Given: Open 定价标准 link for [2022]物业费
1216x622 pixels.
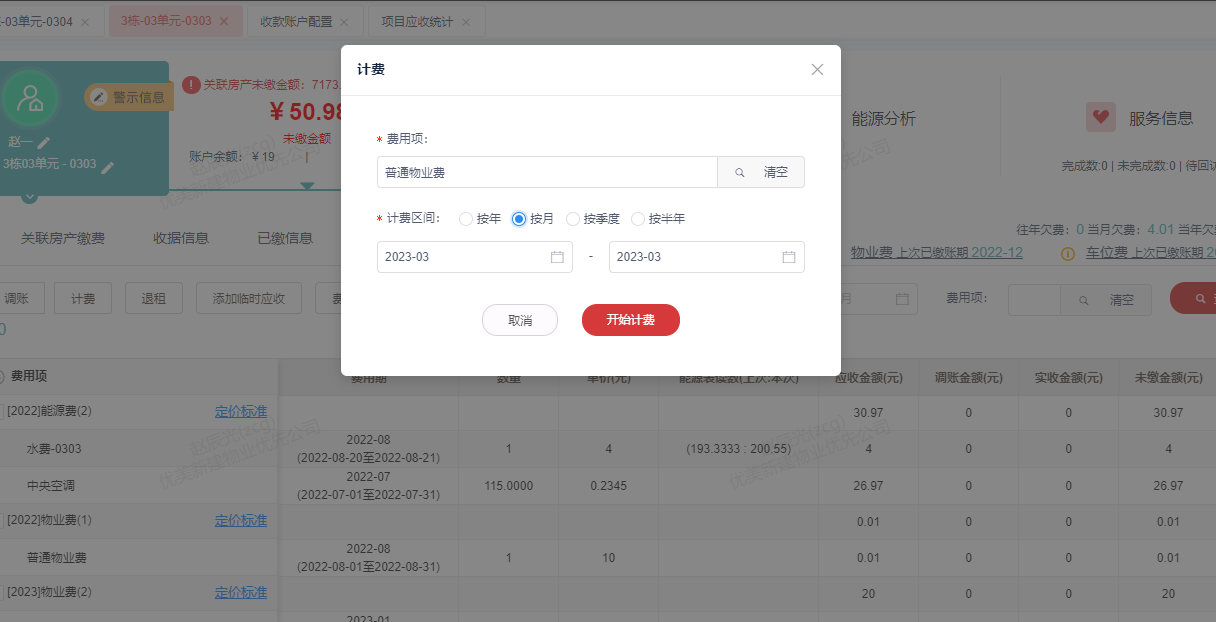Looking at the screenshot, I should pyautogui.click(x=241, y=520).
